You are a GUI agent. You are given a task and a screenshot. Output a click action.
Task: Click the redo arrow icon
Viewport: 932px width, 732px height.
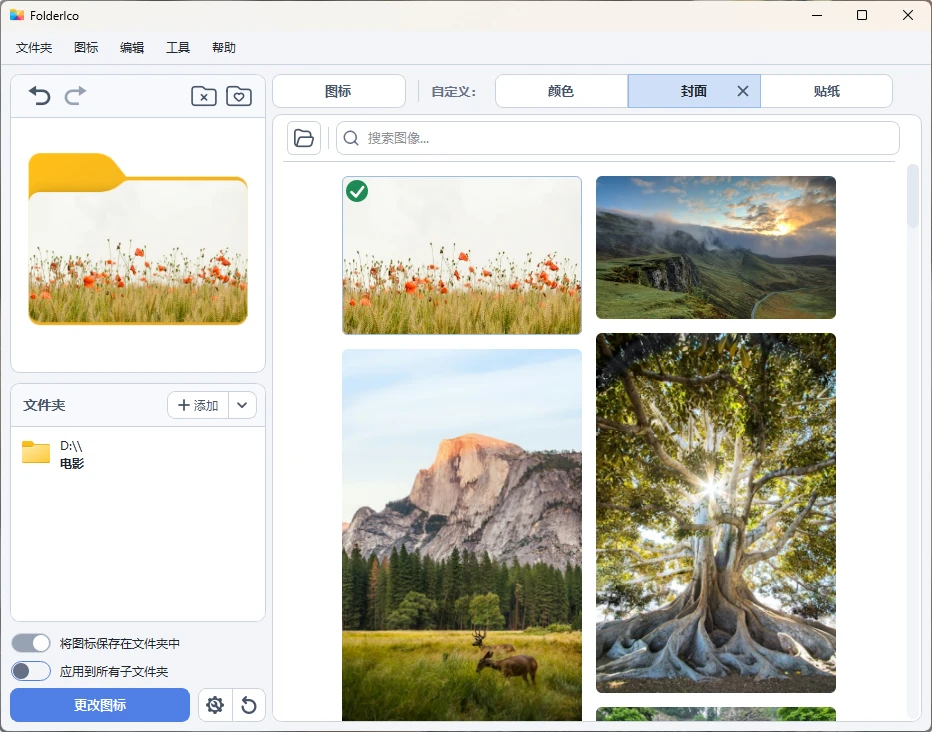[x=75, y=95]
